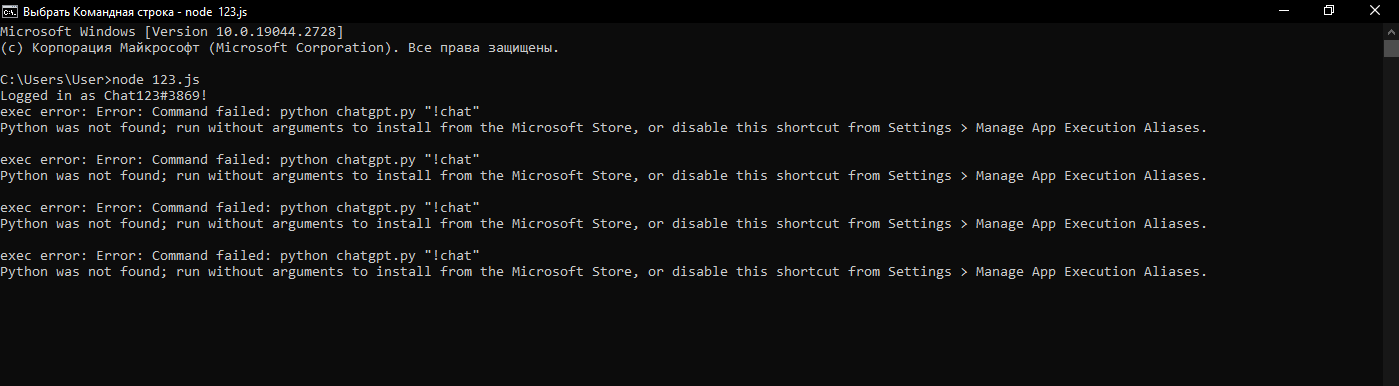Open the Command Prompt system menu icon
The image size is (1399, 386).
(x=9, y=10)
